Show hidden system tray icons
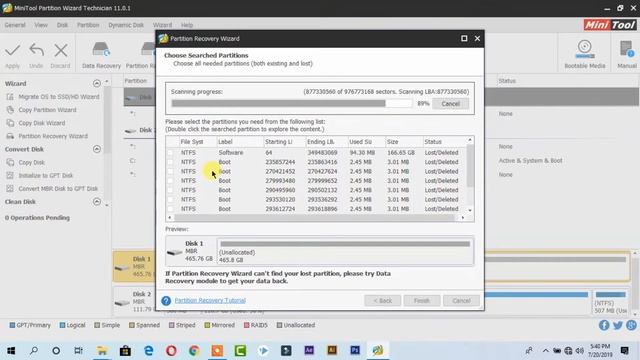 pos(545,351)
